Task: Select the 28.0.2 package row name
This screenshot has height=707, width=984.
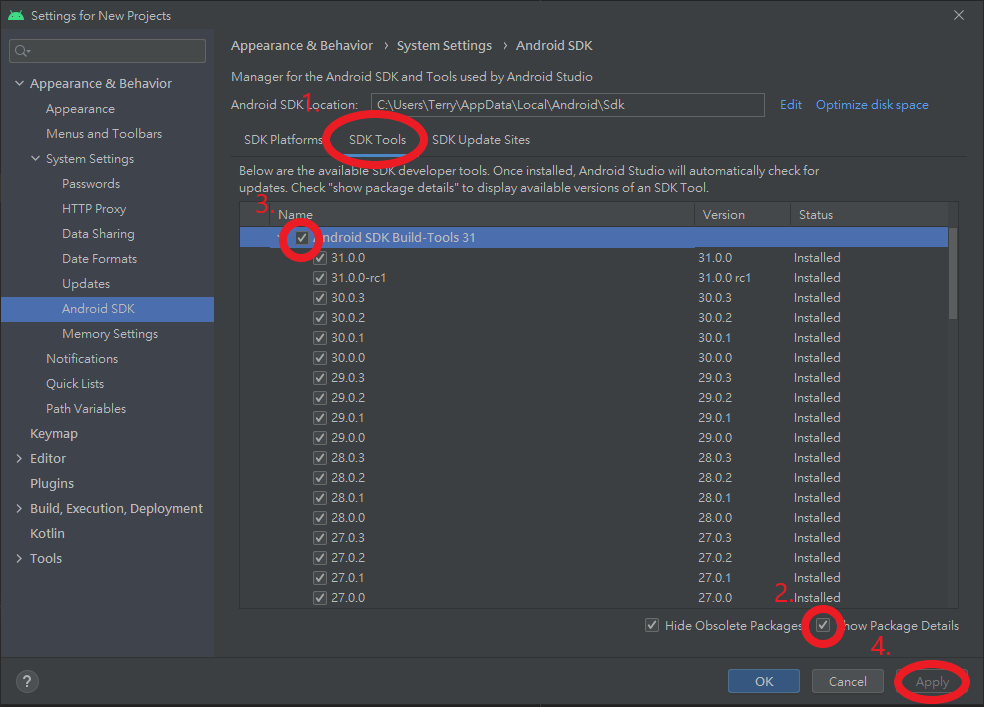Action: coord(348,478)
